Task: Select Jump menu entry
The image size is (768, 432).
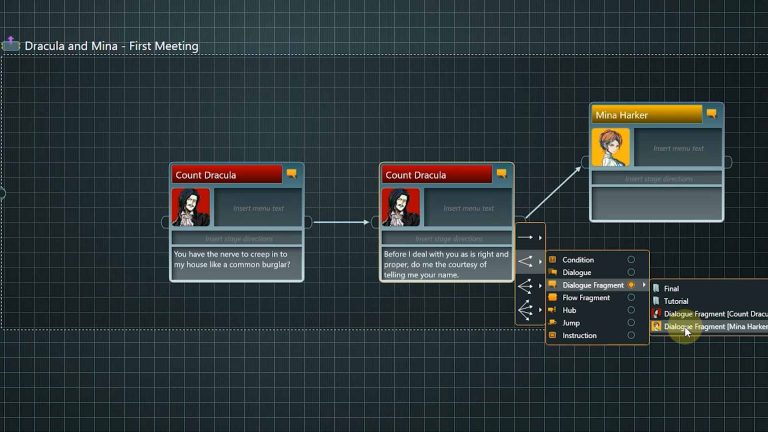Action: pos(597,323)
